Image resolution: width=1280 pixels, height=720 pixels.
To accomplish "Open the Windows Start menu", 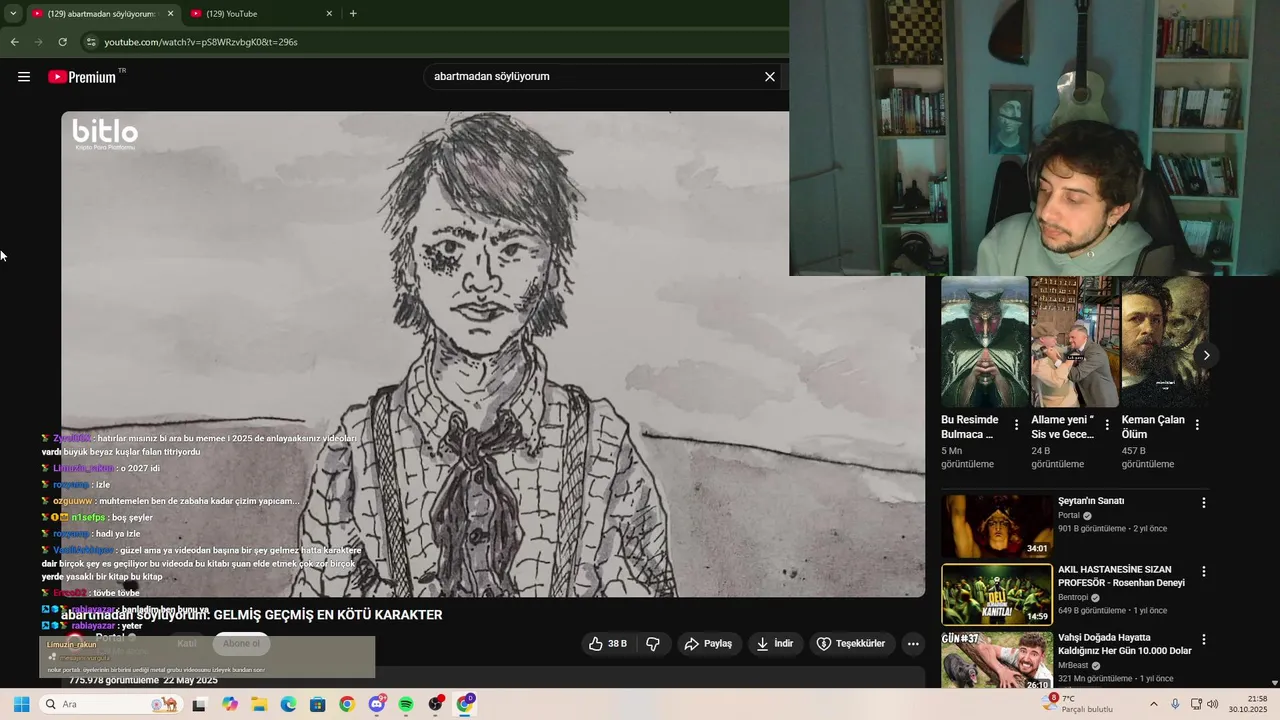I will coord(21,704).
